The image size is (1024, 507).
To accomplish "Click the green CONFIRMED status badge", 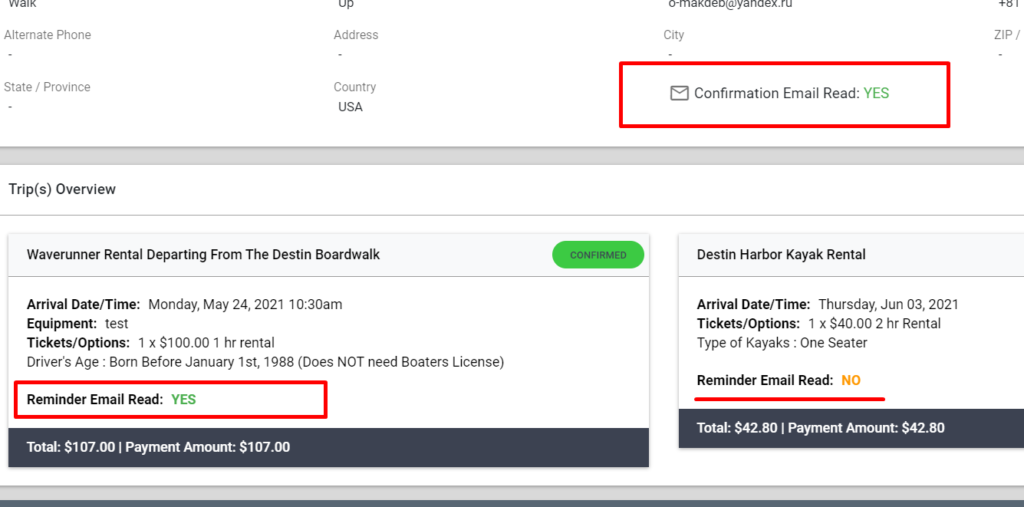I will 598,255.
